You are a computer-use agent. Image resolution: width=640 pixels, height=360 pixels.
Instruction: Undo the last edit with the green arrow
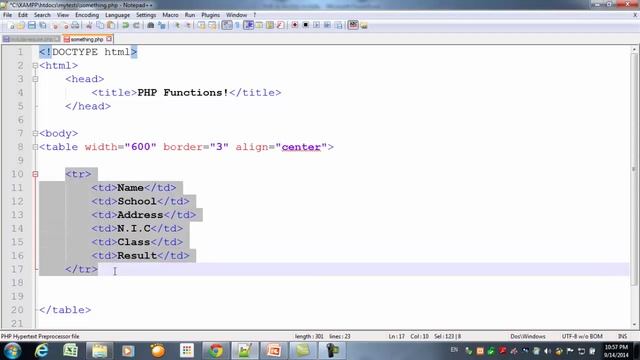(125, 25)
